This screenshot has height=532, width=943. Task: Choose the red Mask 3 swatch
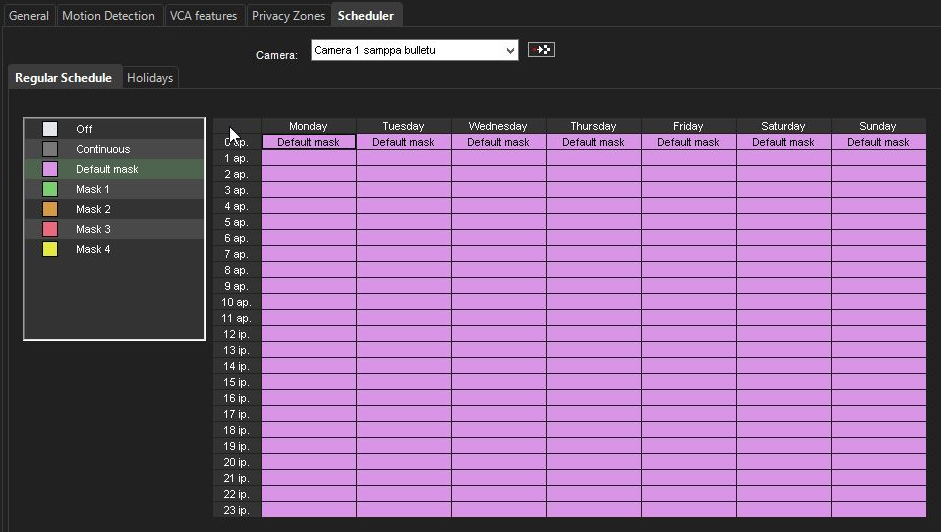50,229
